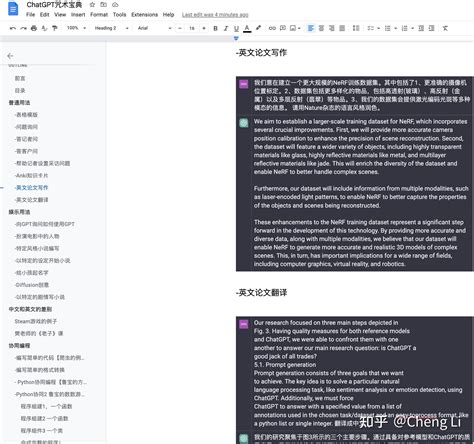Toggle bold formatting
The image size is (474, 444).
[215, 28]
